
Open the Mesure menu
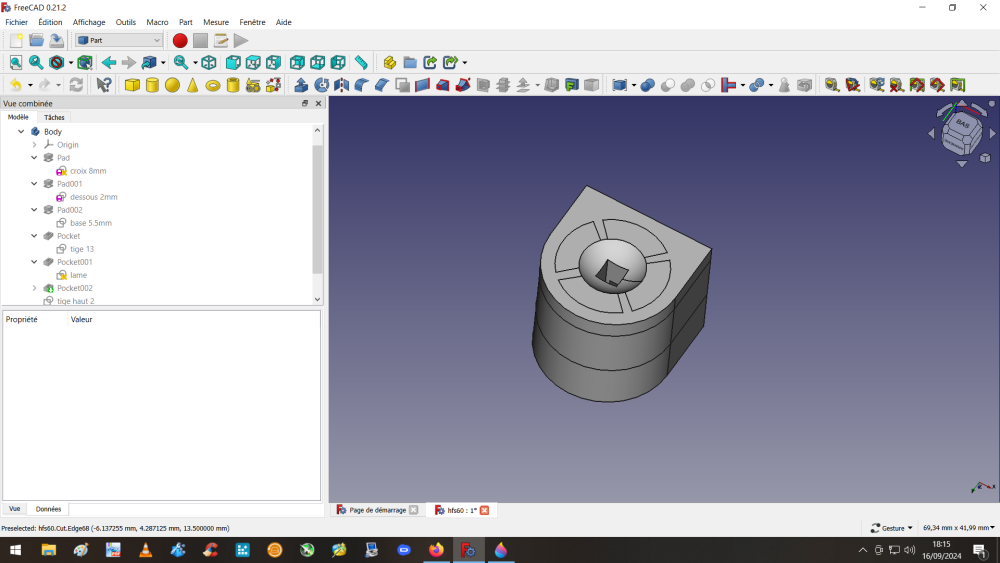(216, 22)
